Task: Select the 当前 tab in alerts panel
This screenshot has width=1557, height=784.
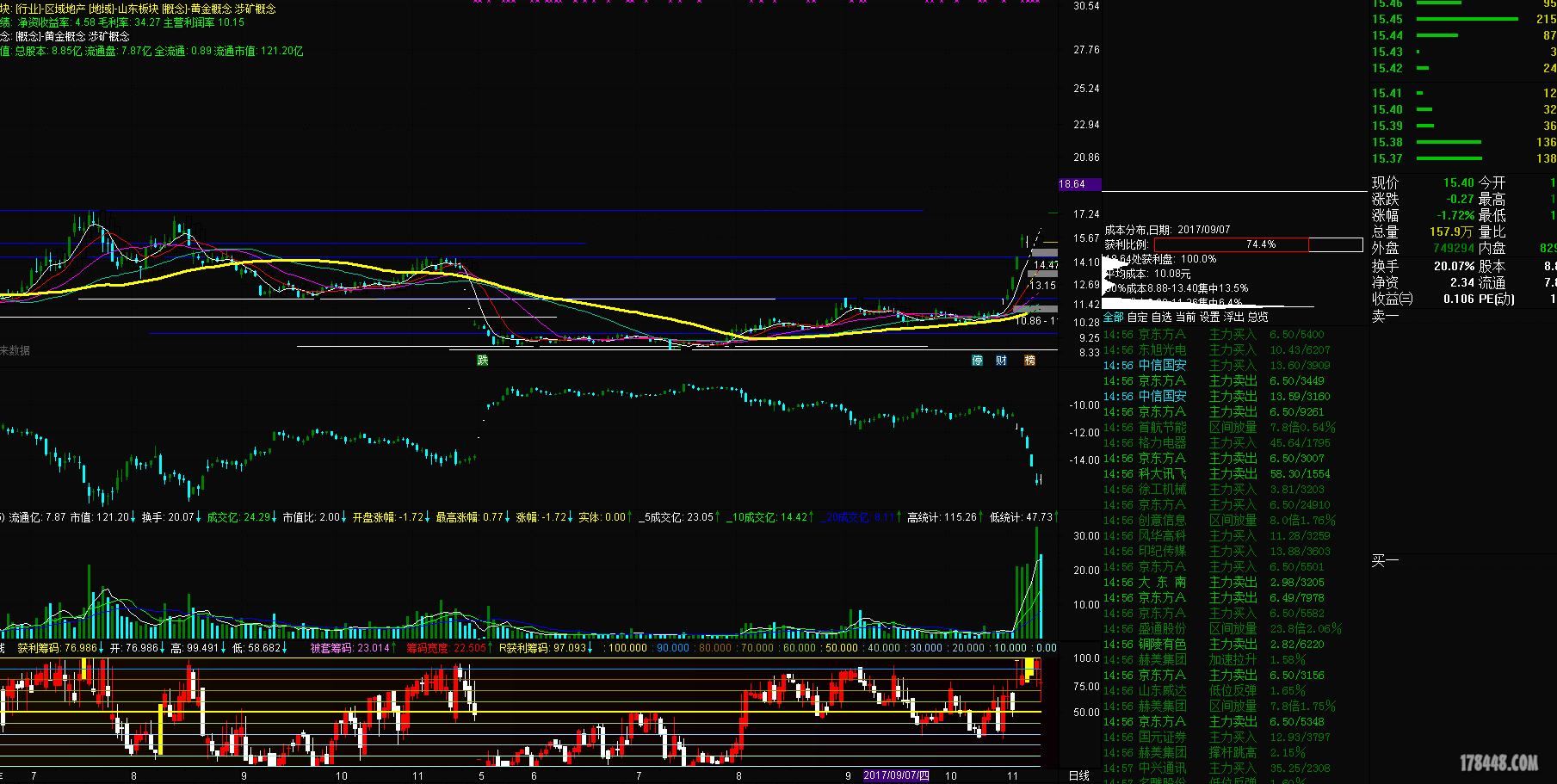Action: [x=1186, y=318]
